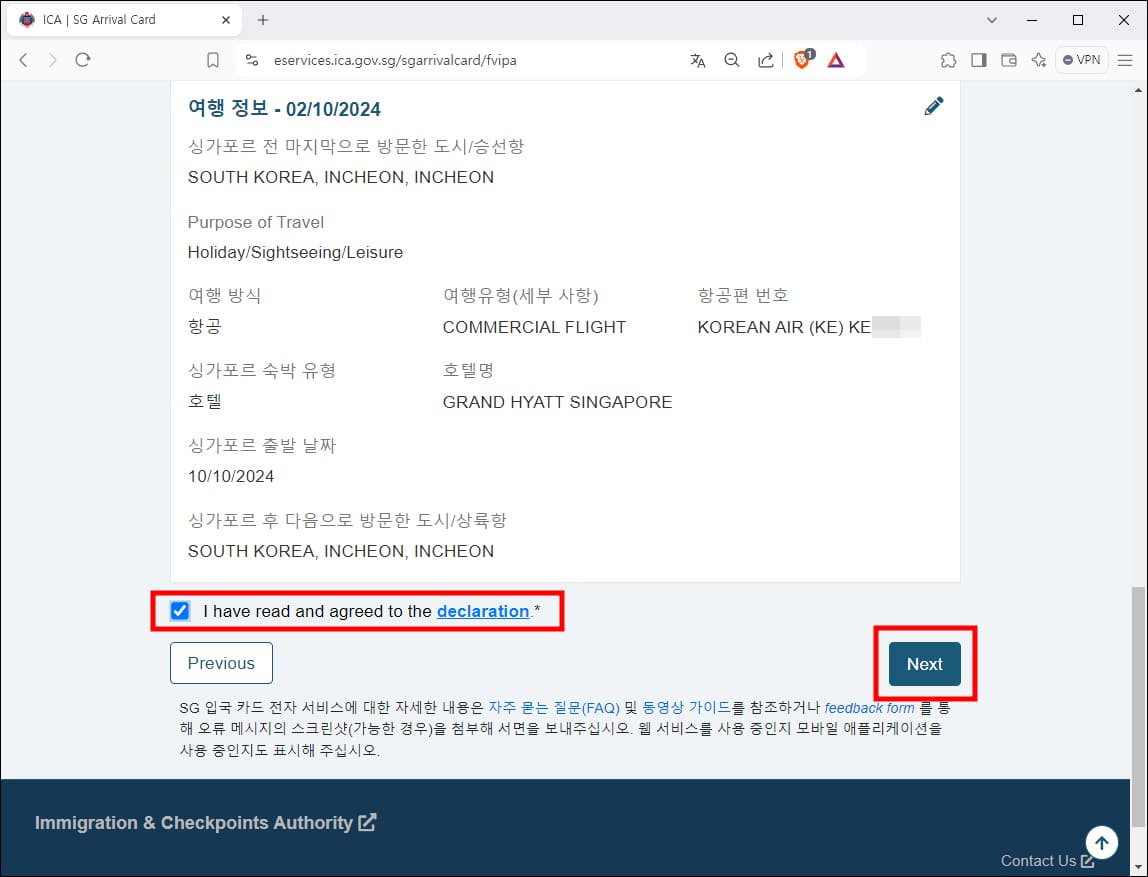
Task: Open the Brave Wallet icon
Action: [x=1008, y=60]
